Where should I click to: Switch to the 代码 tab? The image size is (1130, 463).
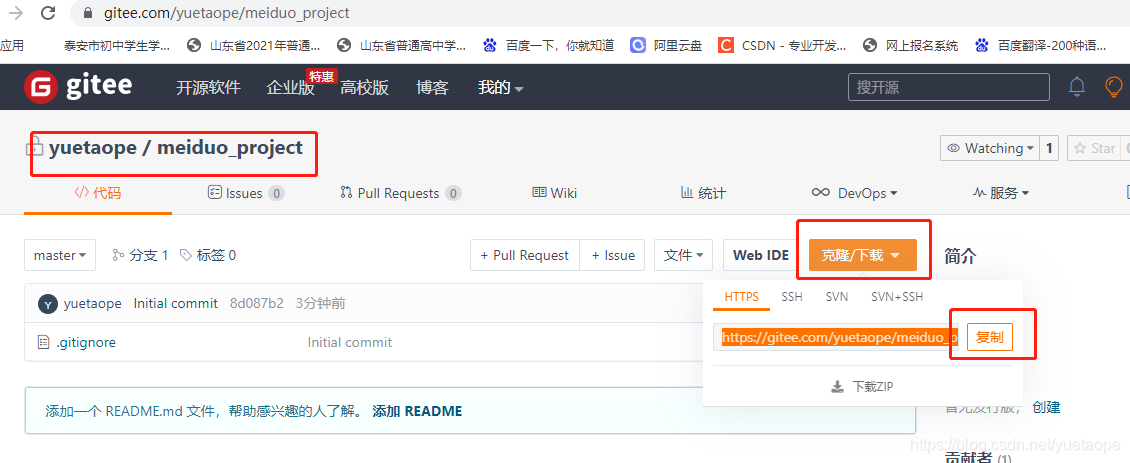coord(98,193)
